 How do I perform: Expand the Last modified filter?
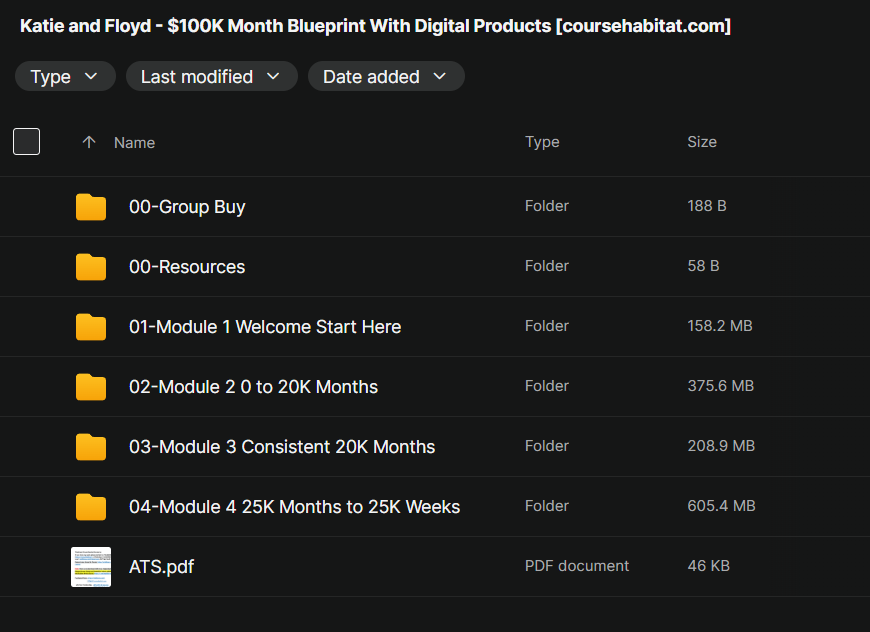(x=211, y=77)
